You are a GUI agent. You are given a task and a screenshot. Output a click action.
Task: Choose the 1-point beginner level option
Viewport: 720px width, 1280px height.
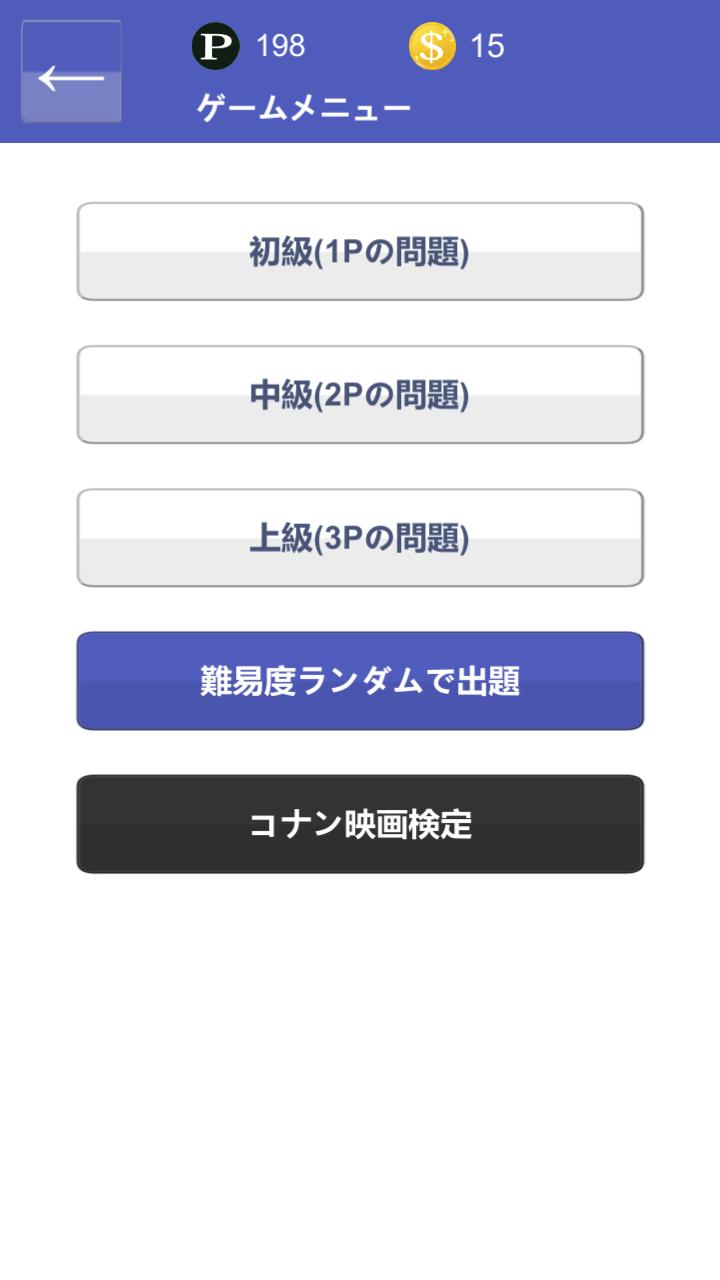coord(360,251)
